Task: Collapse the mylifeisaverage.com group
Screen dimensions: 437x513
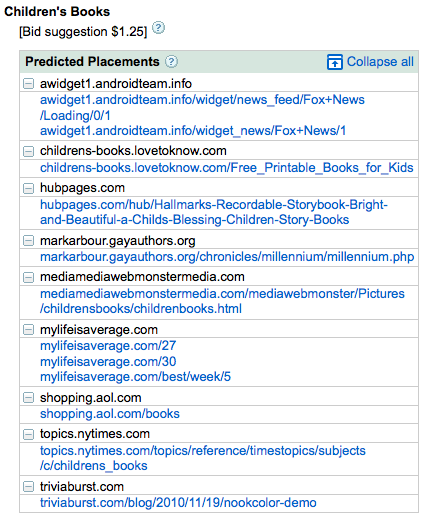Action: 29,330
